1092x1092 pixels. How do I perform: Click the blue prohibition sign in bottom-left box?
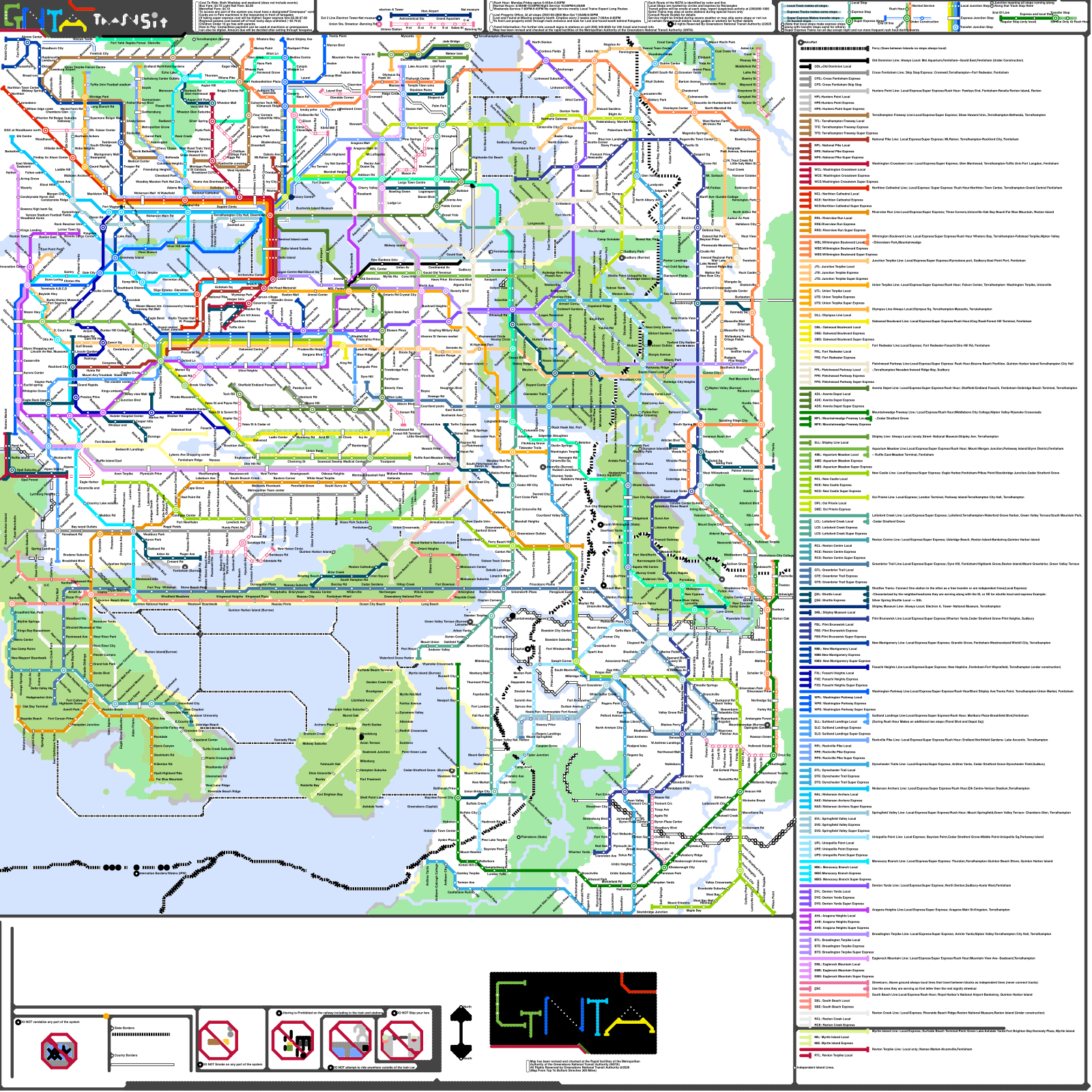pos(59,1051)
